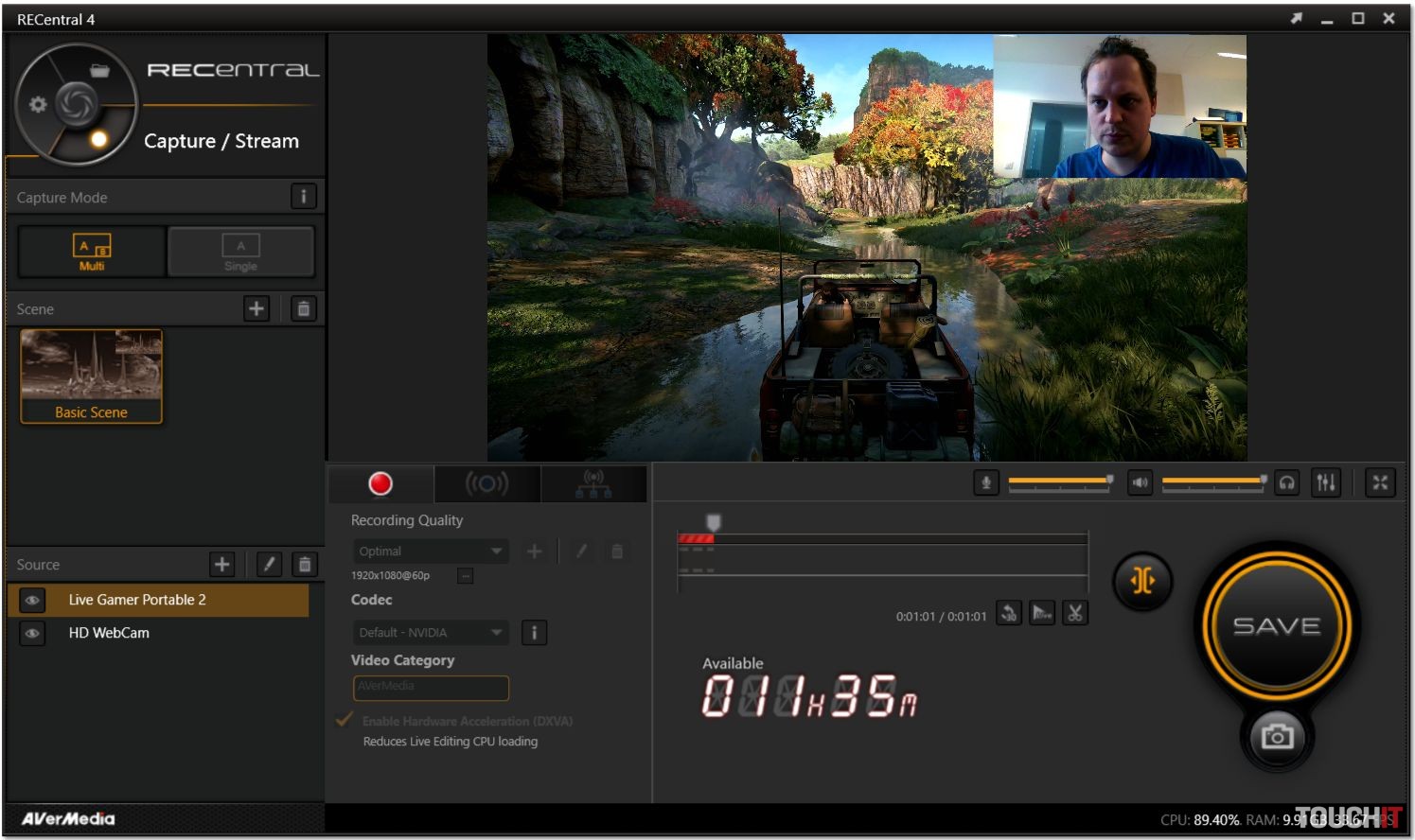Toggle fullscreen preview icon
Screen dimensions: 1415x840
(x=1380, y=483)
